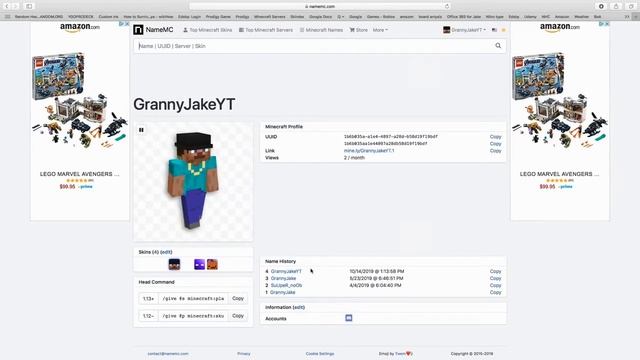
Task: Click the Safari address bar
Action: tap(320, 6)
